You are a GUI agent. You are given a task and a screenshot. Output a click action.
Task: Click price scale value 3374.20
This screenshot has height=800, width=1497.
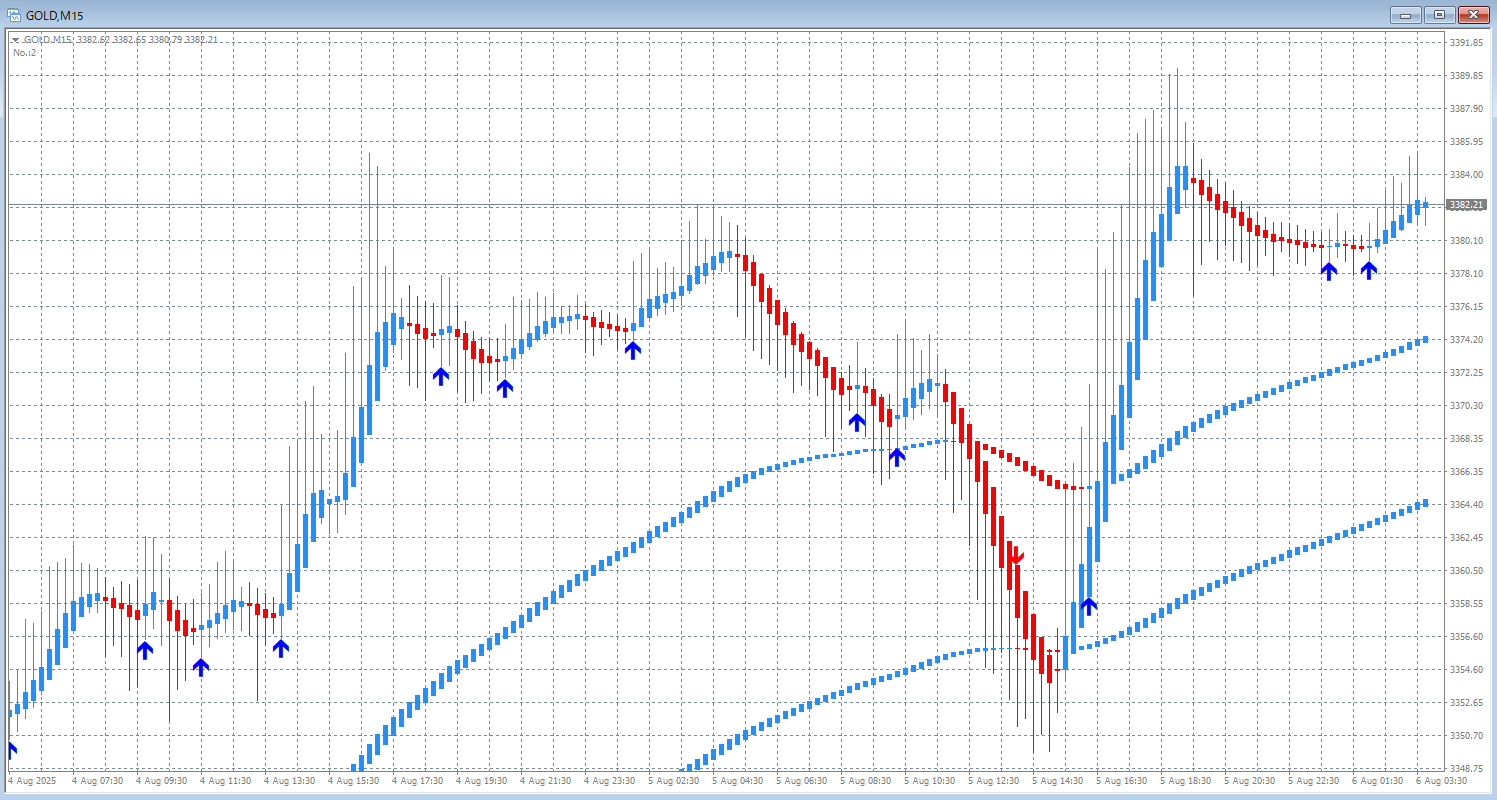click(1465, 340)
